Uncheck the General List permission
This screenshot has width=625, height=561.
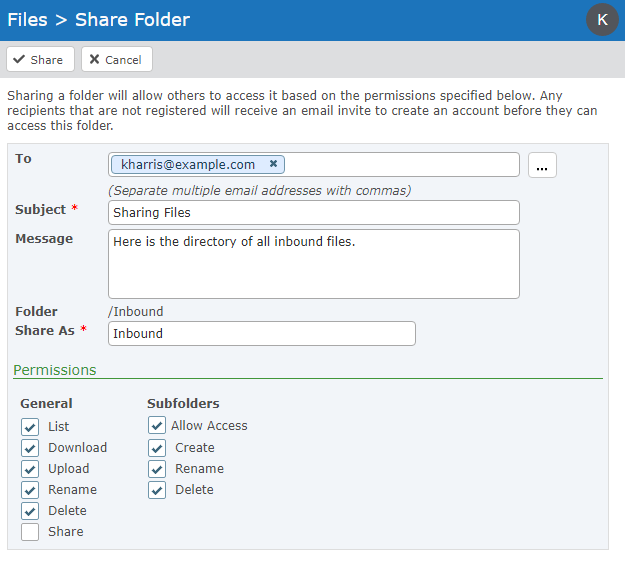30,427
